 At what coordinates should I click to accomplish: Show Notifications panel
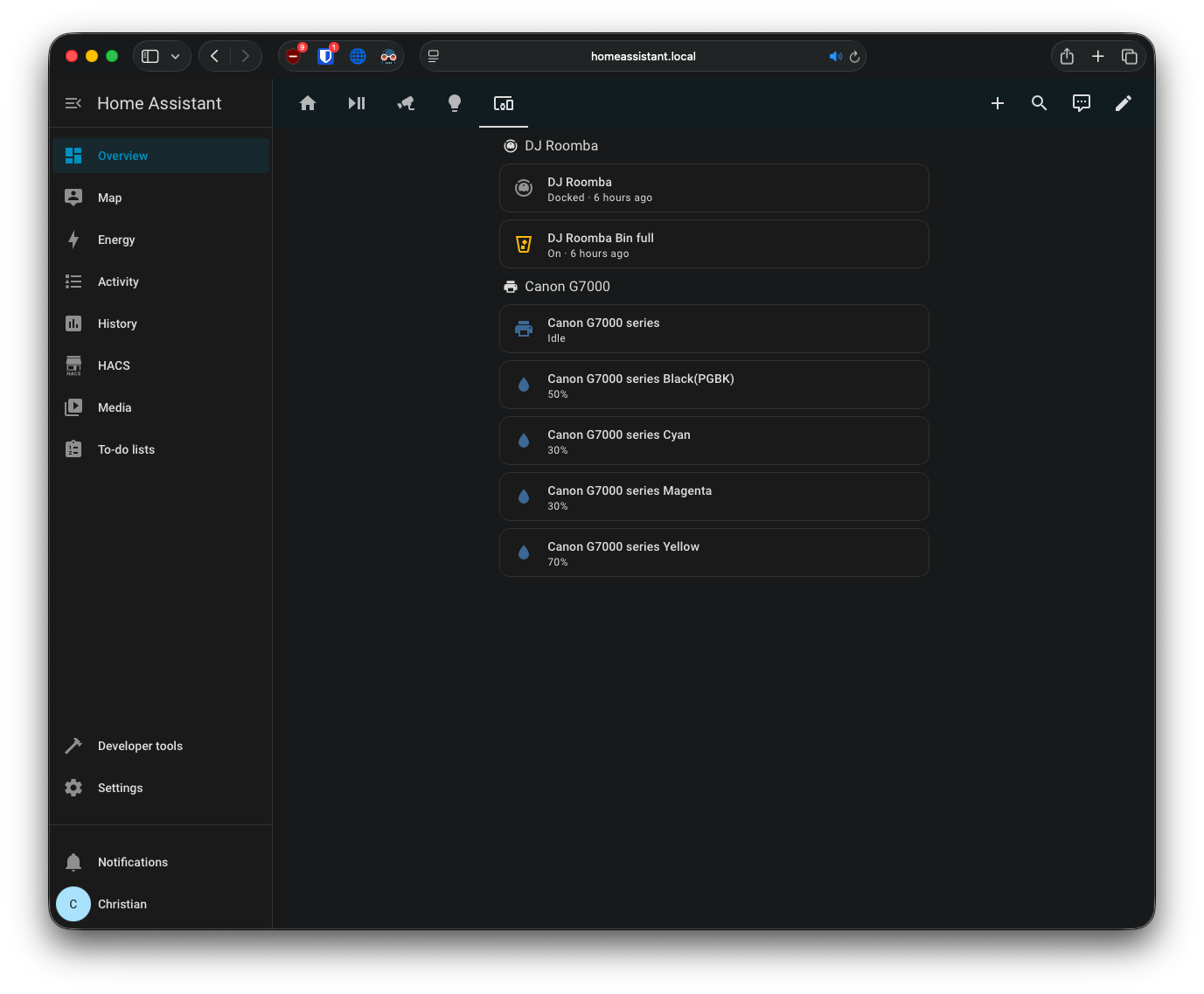click(x=132, y=862)
